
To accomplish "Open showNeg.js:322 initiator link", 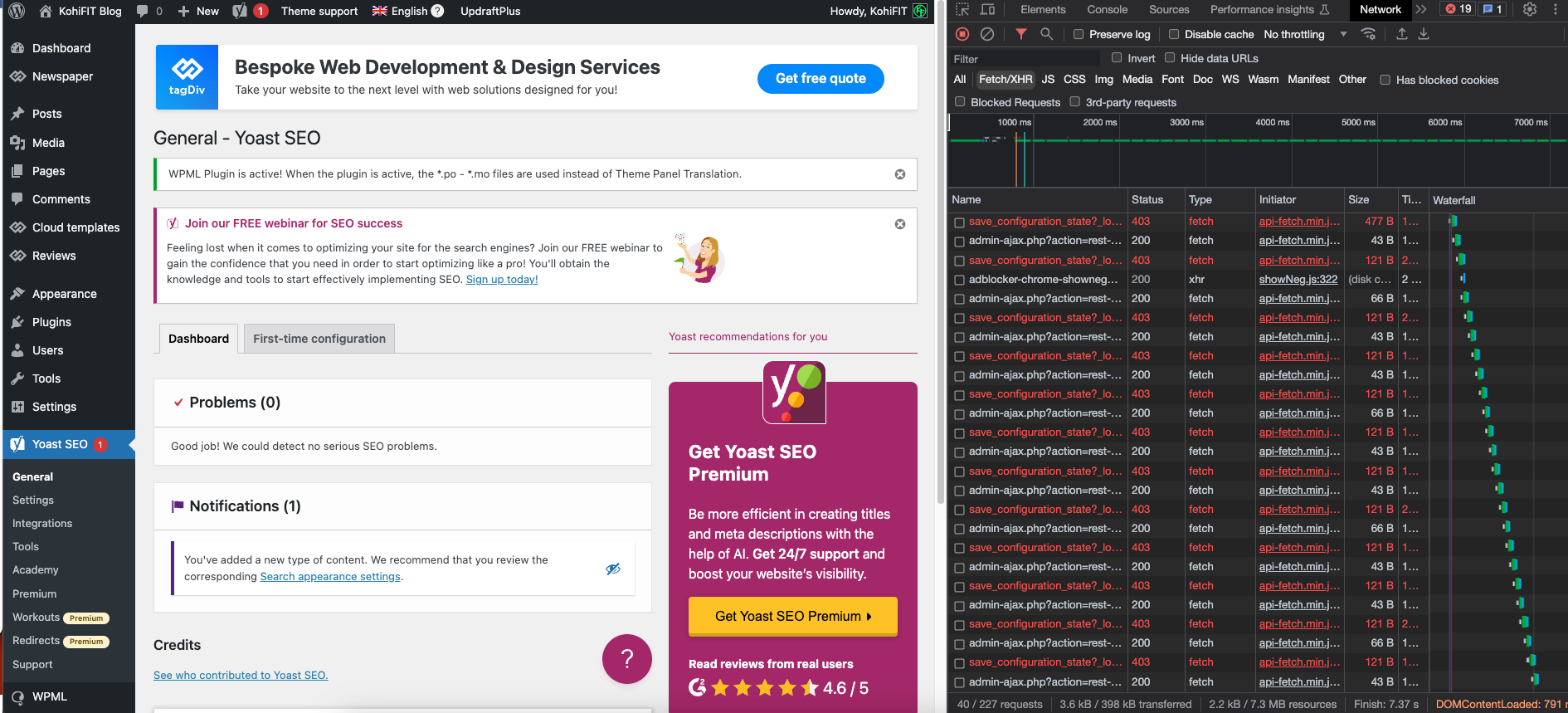I will (1298, 280).
